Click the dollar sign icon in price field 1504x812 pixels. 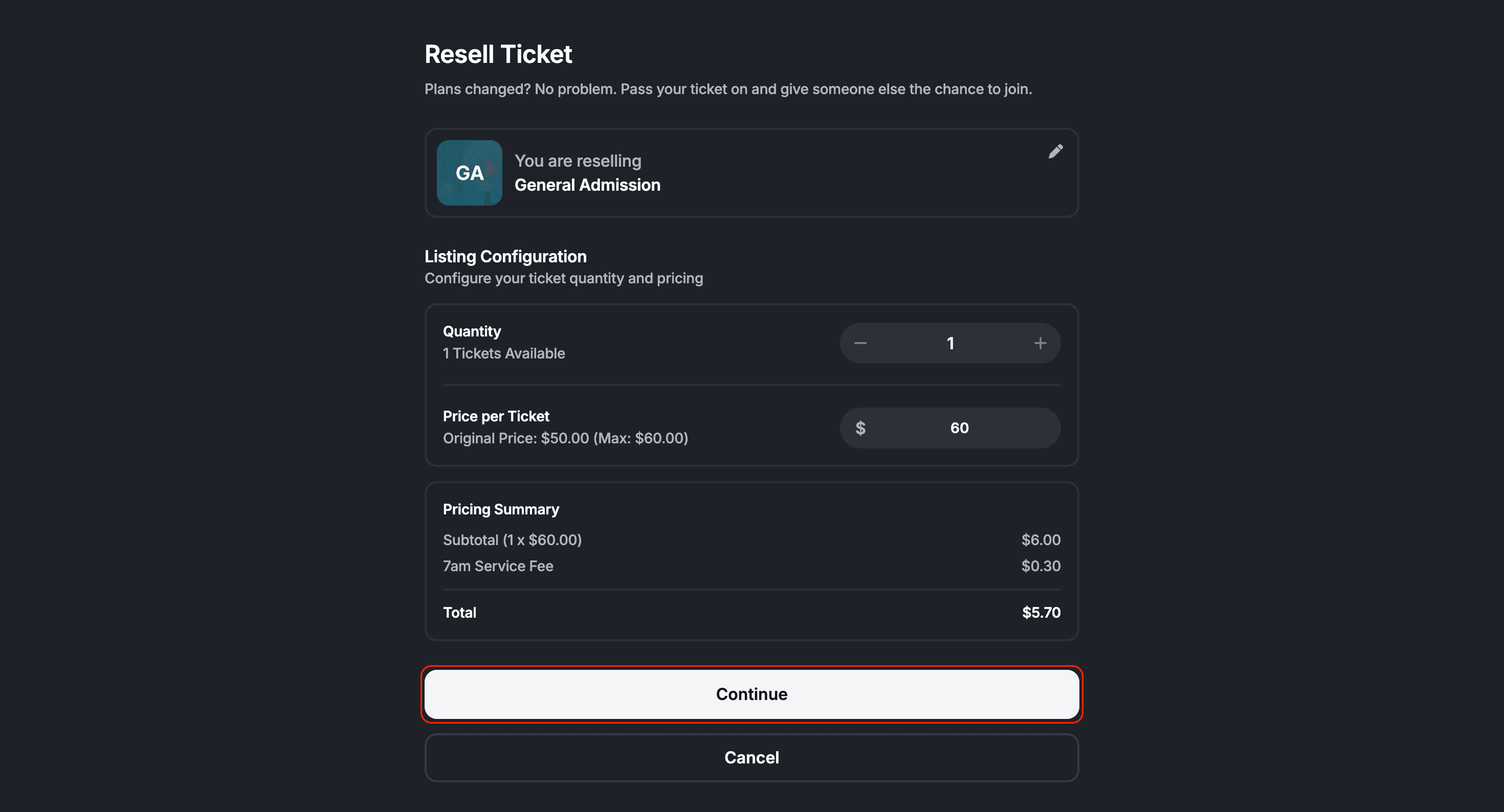point(860,428)
